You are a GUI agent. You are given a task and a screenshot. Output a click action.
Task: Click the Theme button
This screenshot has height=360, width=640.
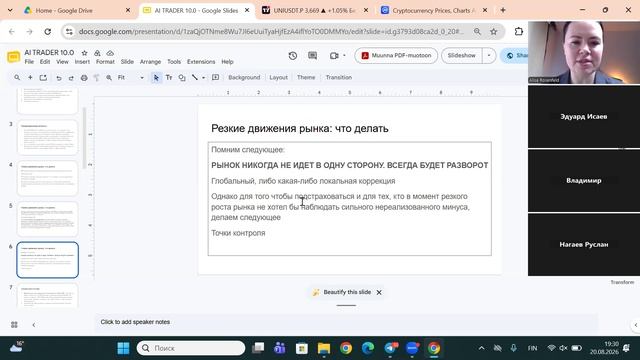coord(306,78)
